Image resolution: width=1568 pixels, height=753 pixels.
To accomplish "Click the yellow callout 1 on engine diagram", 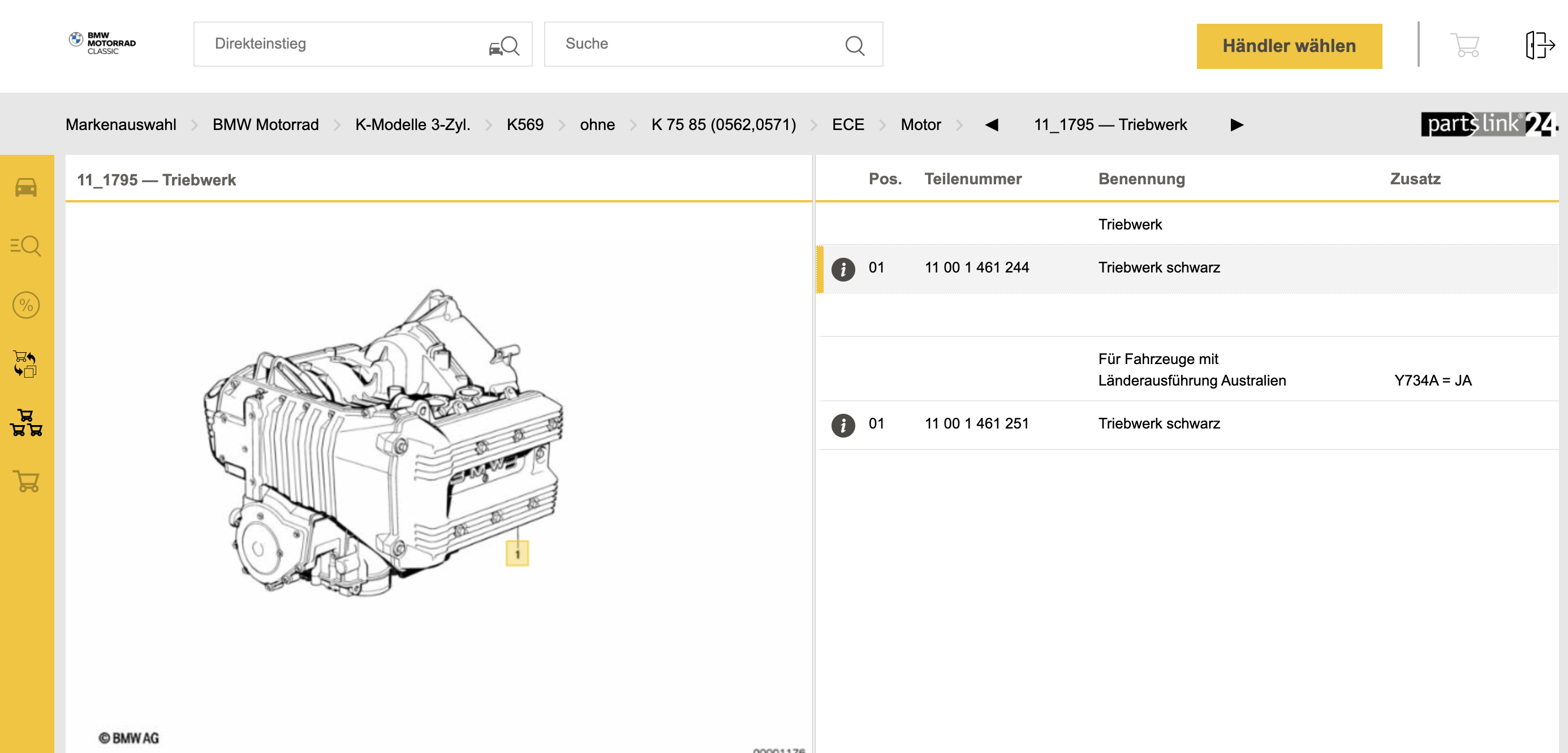I will click(517, 553).
